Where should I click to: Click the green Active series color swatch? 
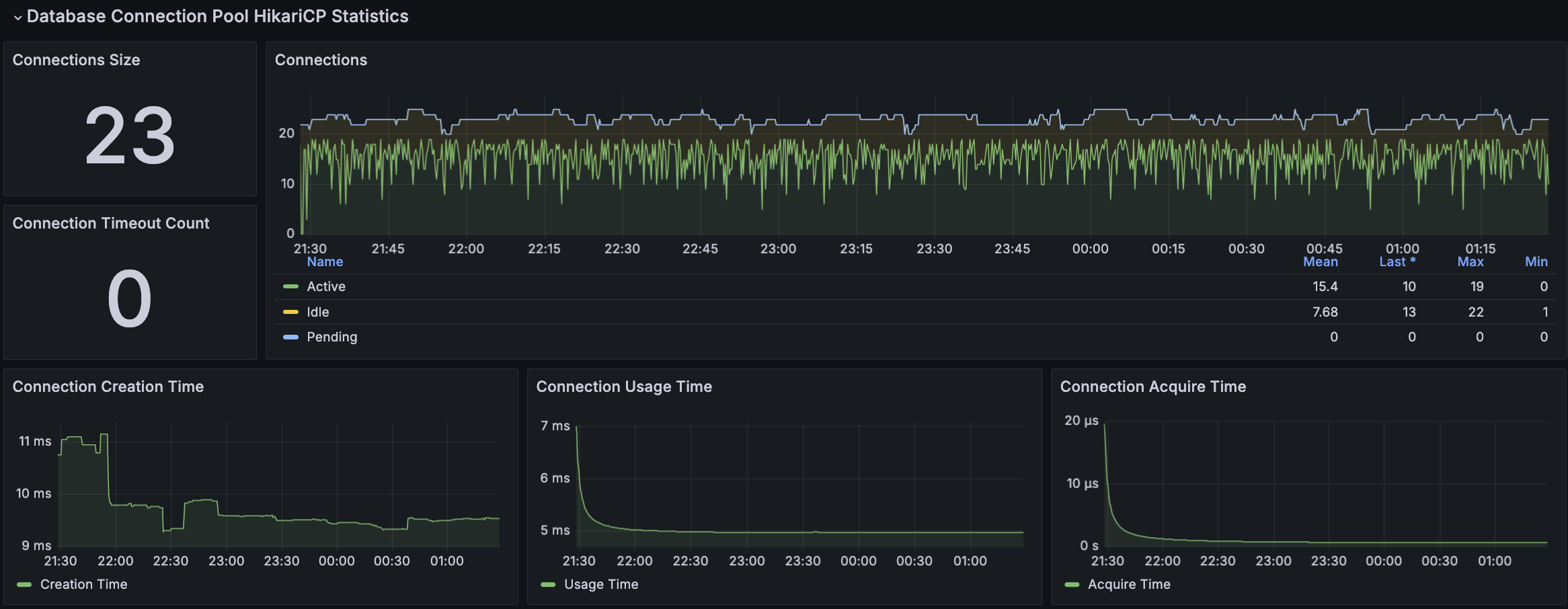(290, 286)
